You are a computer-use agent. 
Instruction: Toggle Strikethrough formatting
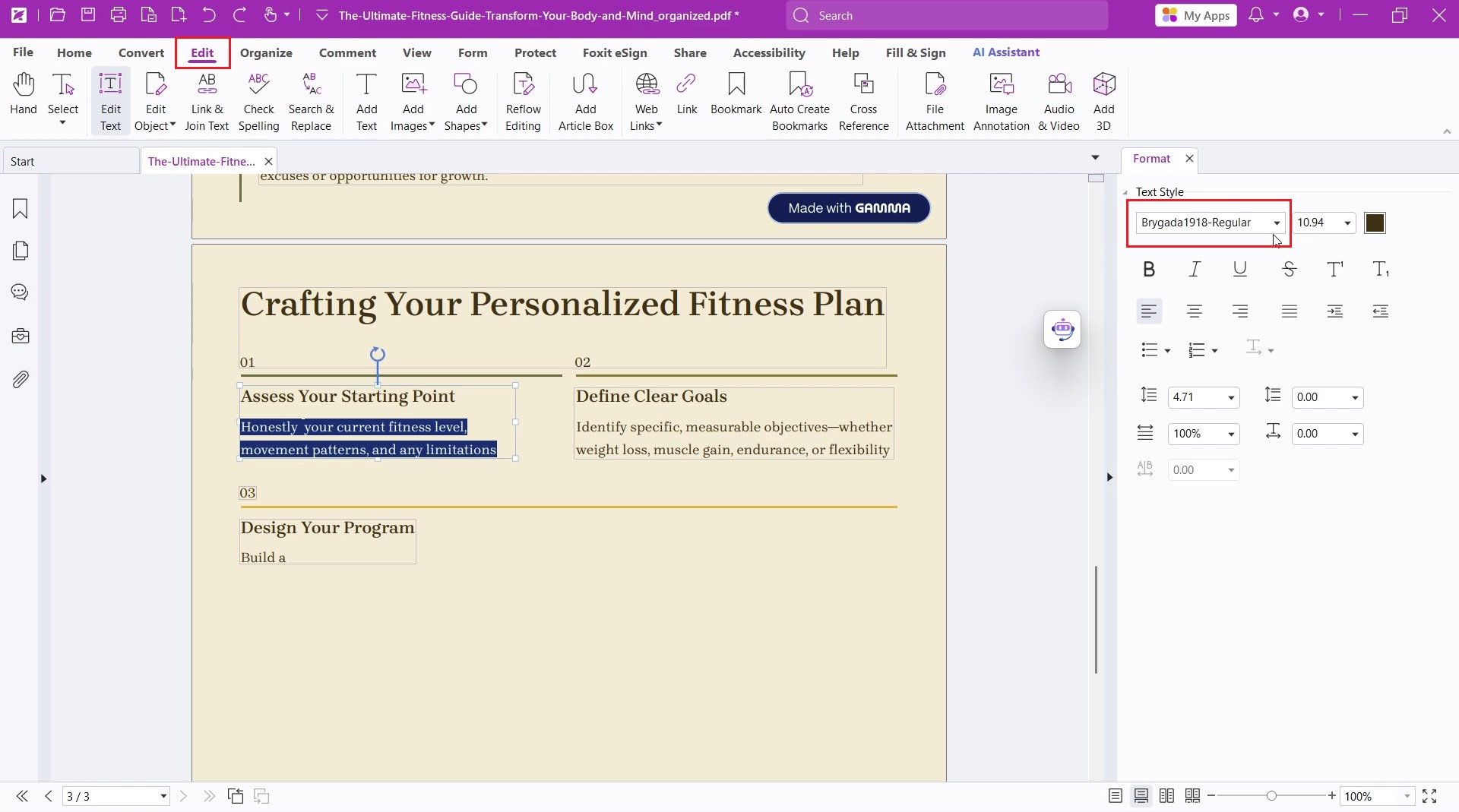click(x=1289, y=269)
